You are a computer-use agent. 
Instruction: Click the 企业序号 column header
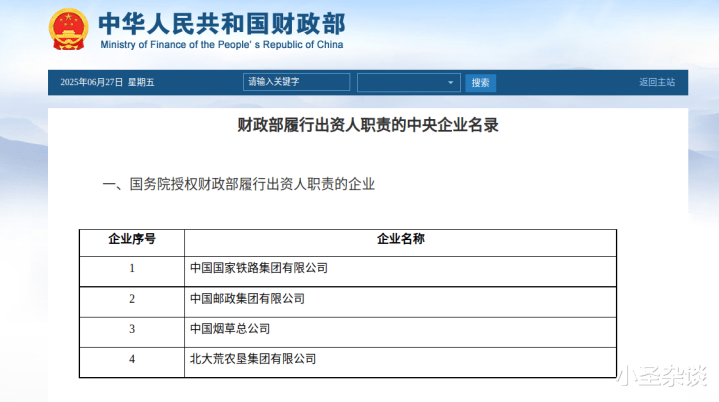click(x=132, y=243)
